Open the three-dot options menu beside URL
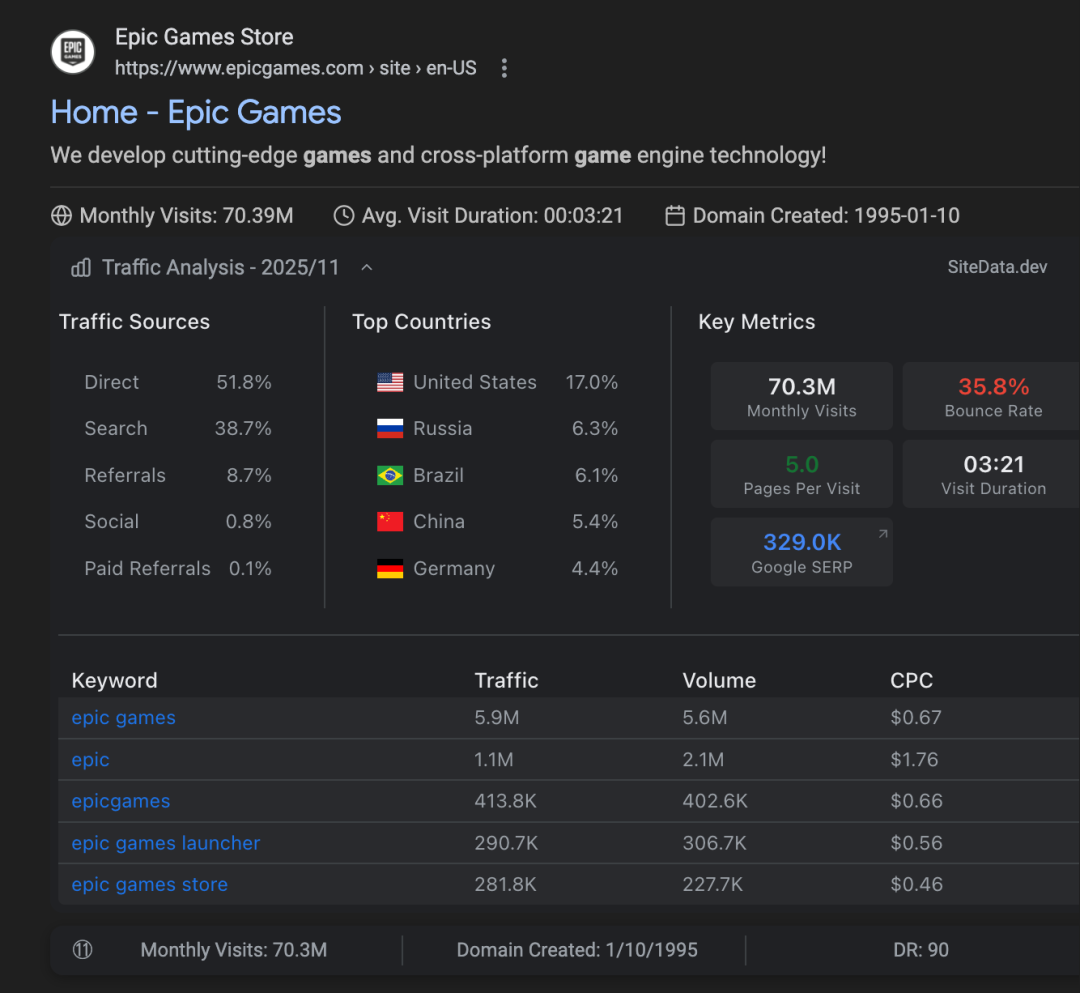The height and width of the screenshot is (993, 1080). [504, 68]
